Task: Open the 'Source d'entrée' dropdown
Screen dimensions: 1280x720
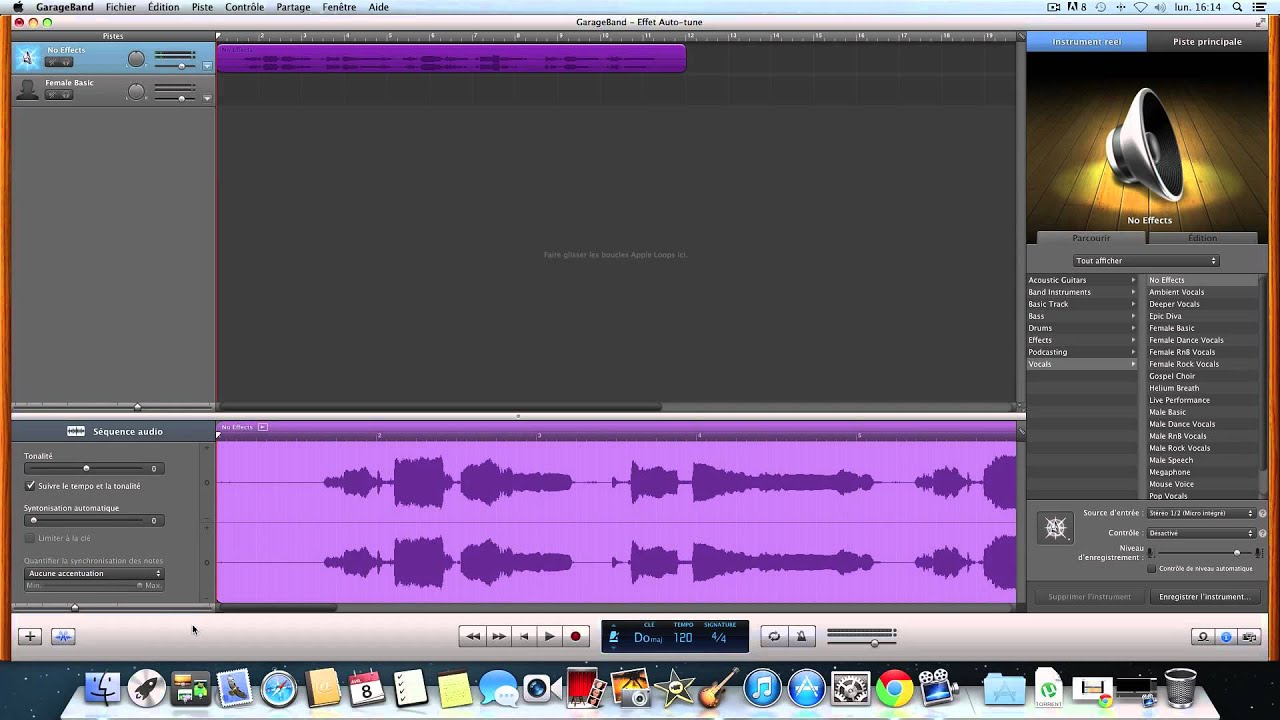Action: pyautogui.click(x=1201, y=513)
